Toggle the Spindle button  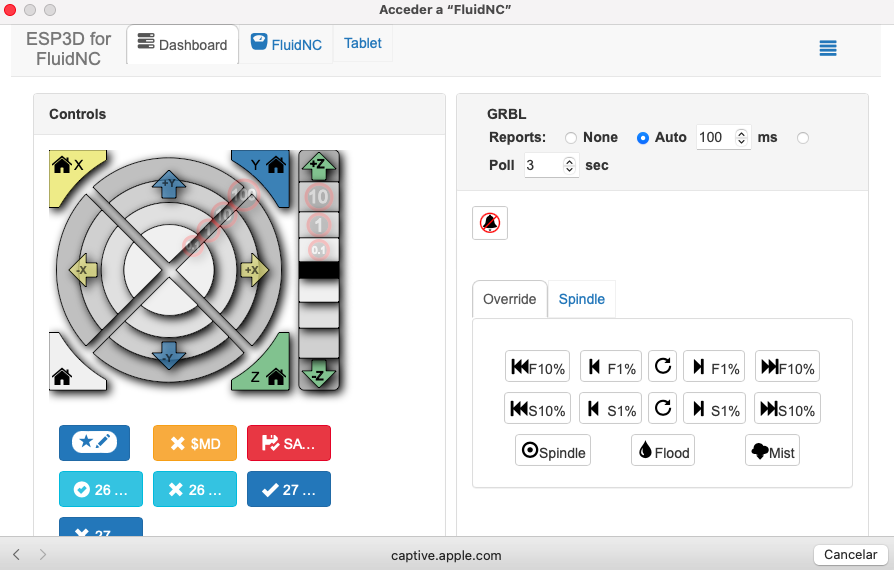pos(553,450)
